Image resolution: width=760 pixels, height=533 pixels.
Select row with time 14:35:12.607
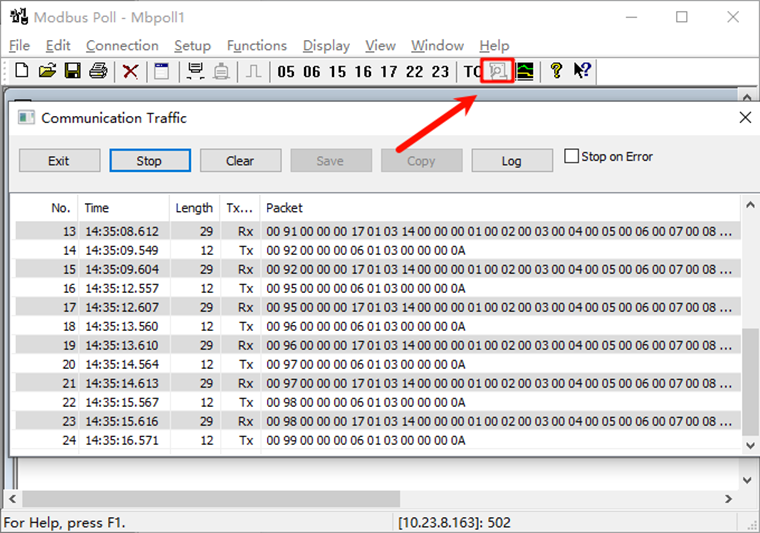click(378, 307)
